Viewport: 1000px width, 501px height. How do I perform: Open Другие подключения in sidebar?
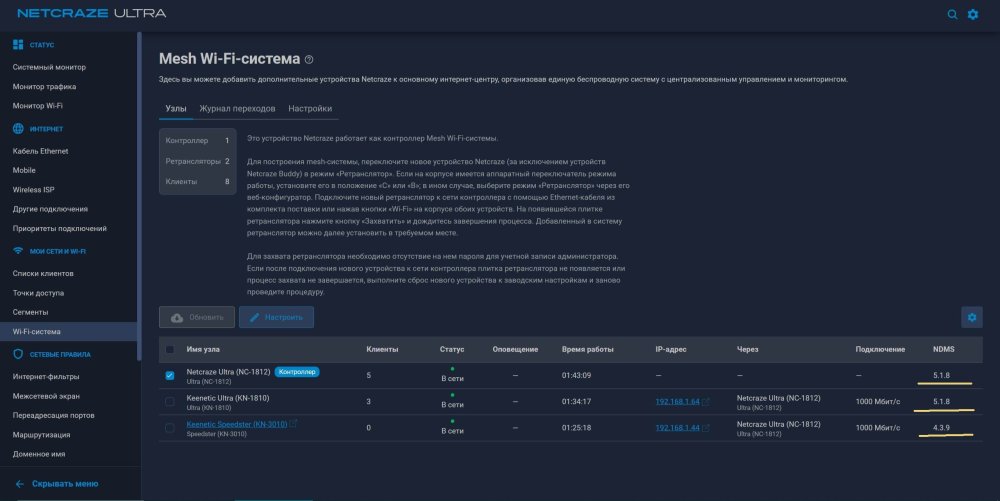click(50, 209)
